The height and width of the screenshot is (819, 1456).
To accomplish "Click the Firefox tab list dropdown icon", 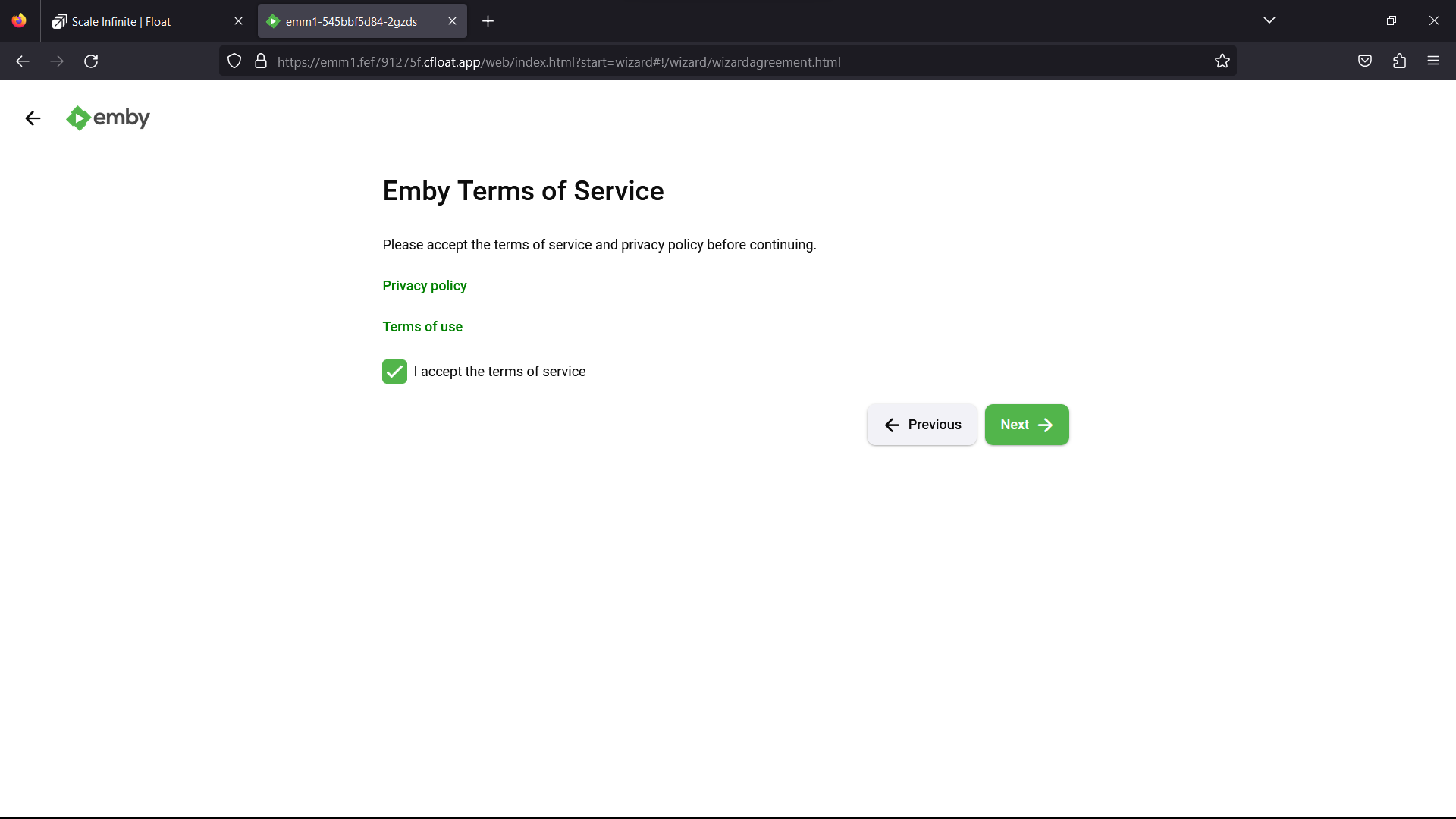I will coord(1270,21).
